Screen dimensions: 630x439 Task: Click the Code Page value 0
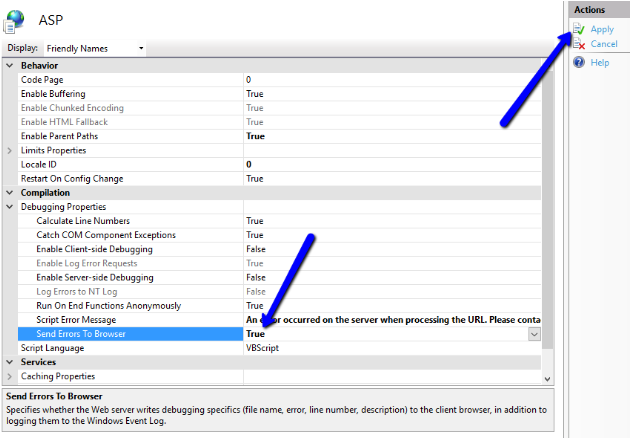coord(248,80)
